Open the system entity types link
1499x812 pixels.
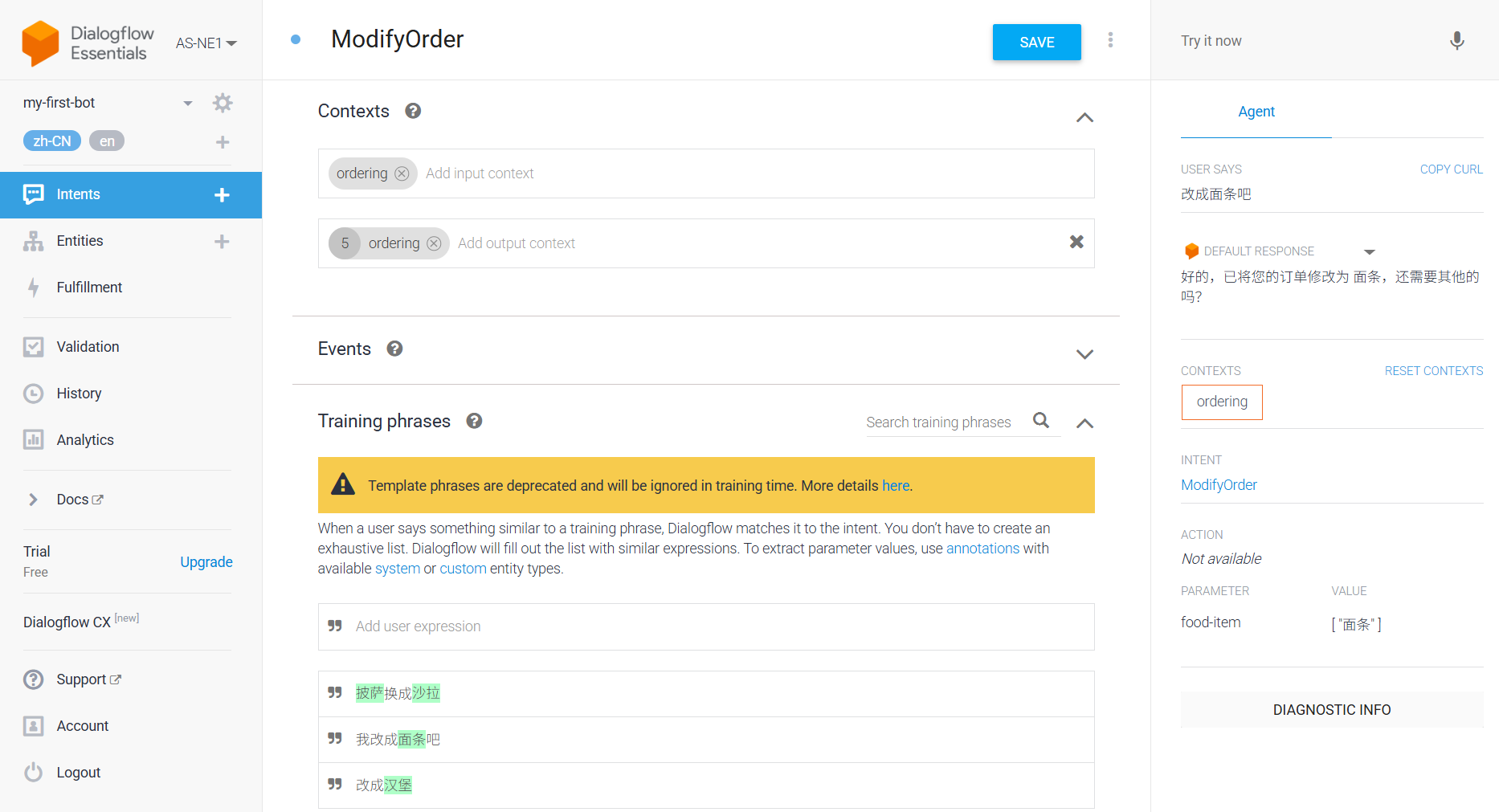[398, 569]
